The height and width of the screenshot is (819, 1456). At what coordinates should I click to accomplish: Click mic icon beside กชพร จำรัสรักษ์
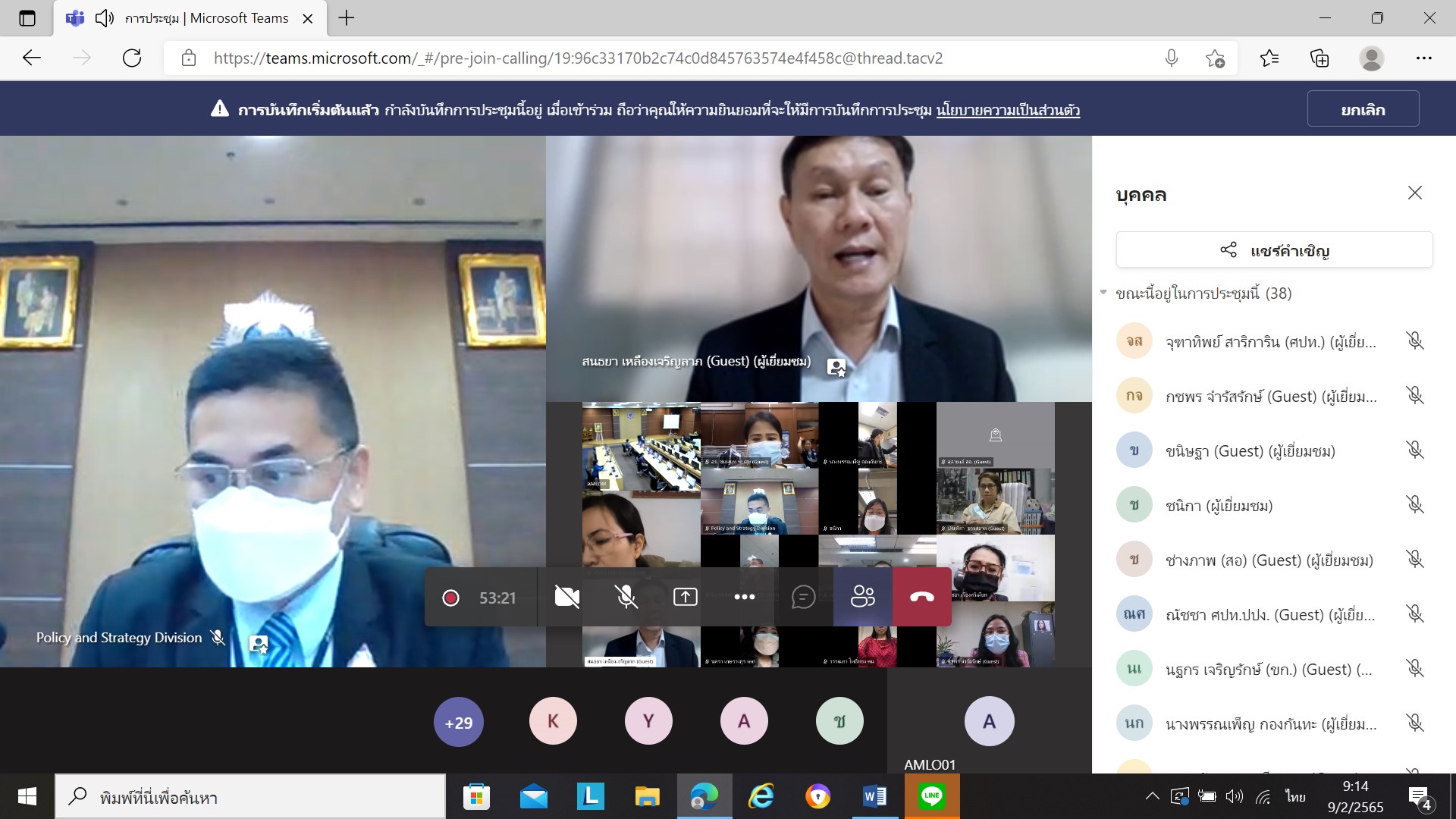[1414, 396]
